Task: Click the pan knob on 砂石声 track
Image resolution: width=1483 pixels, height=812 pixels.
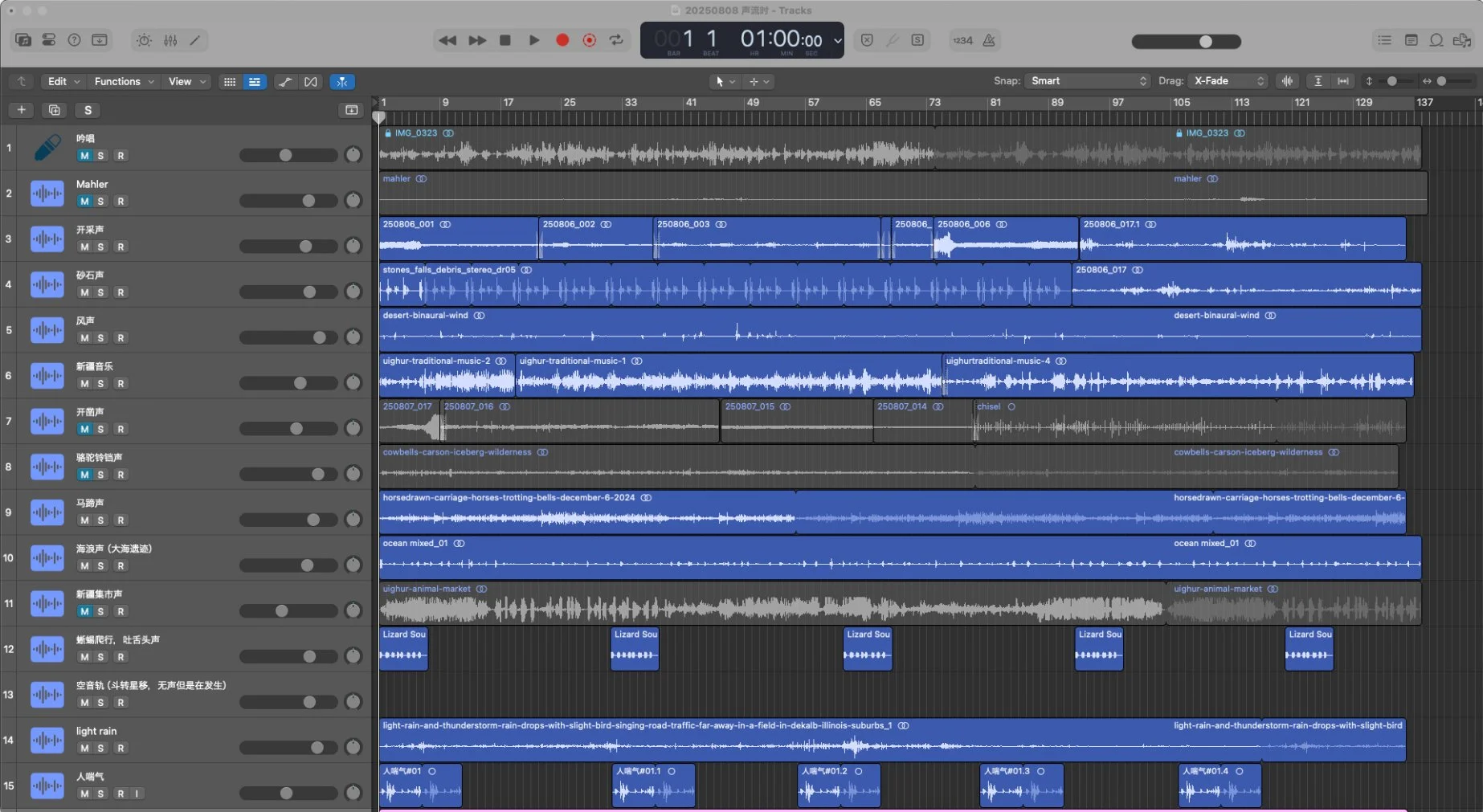Action: tap(353, 292)
